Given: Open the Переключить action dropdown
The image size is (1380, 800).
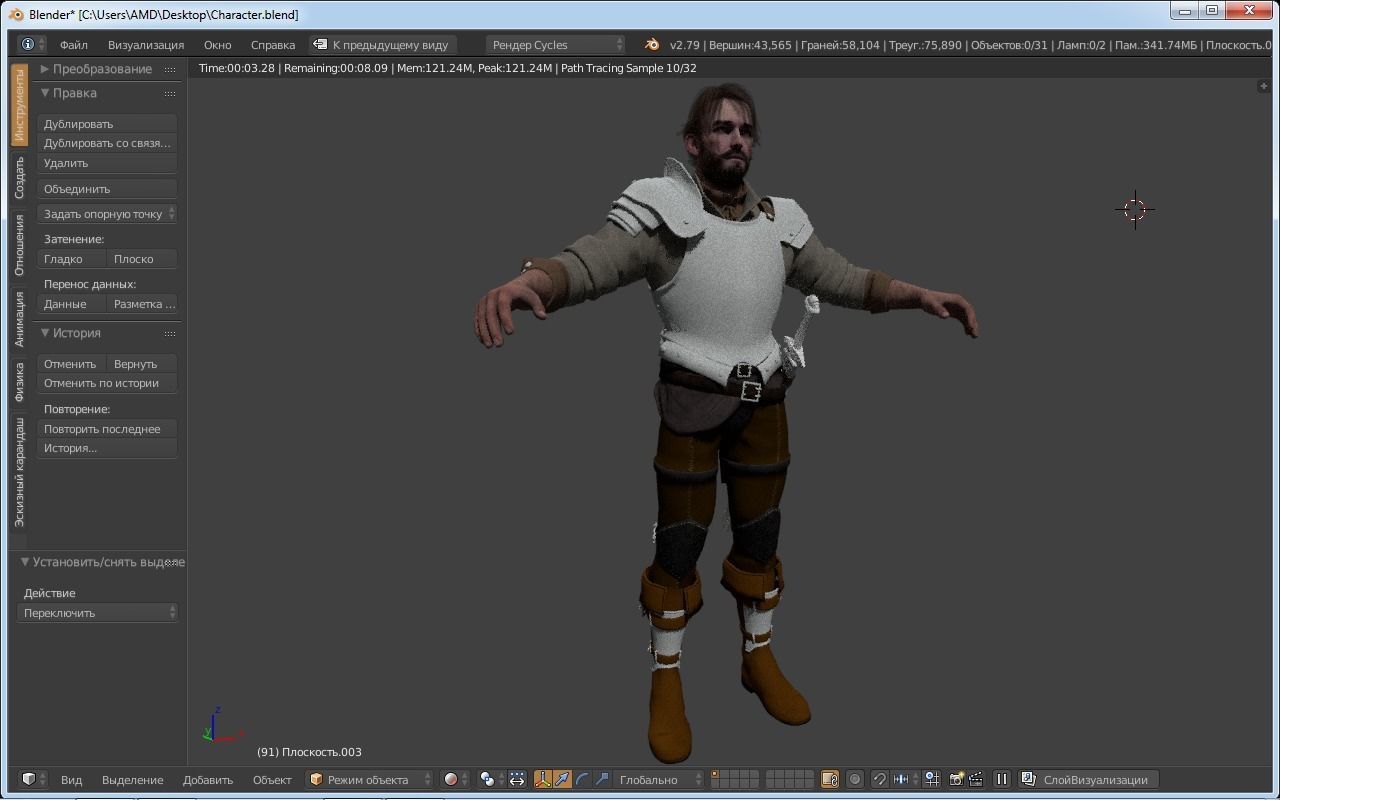Looking at the screenshot, I should coord(98,613).
